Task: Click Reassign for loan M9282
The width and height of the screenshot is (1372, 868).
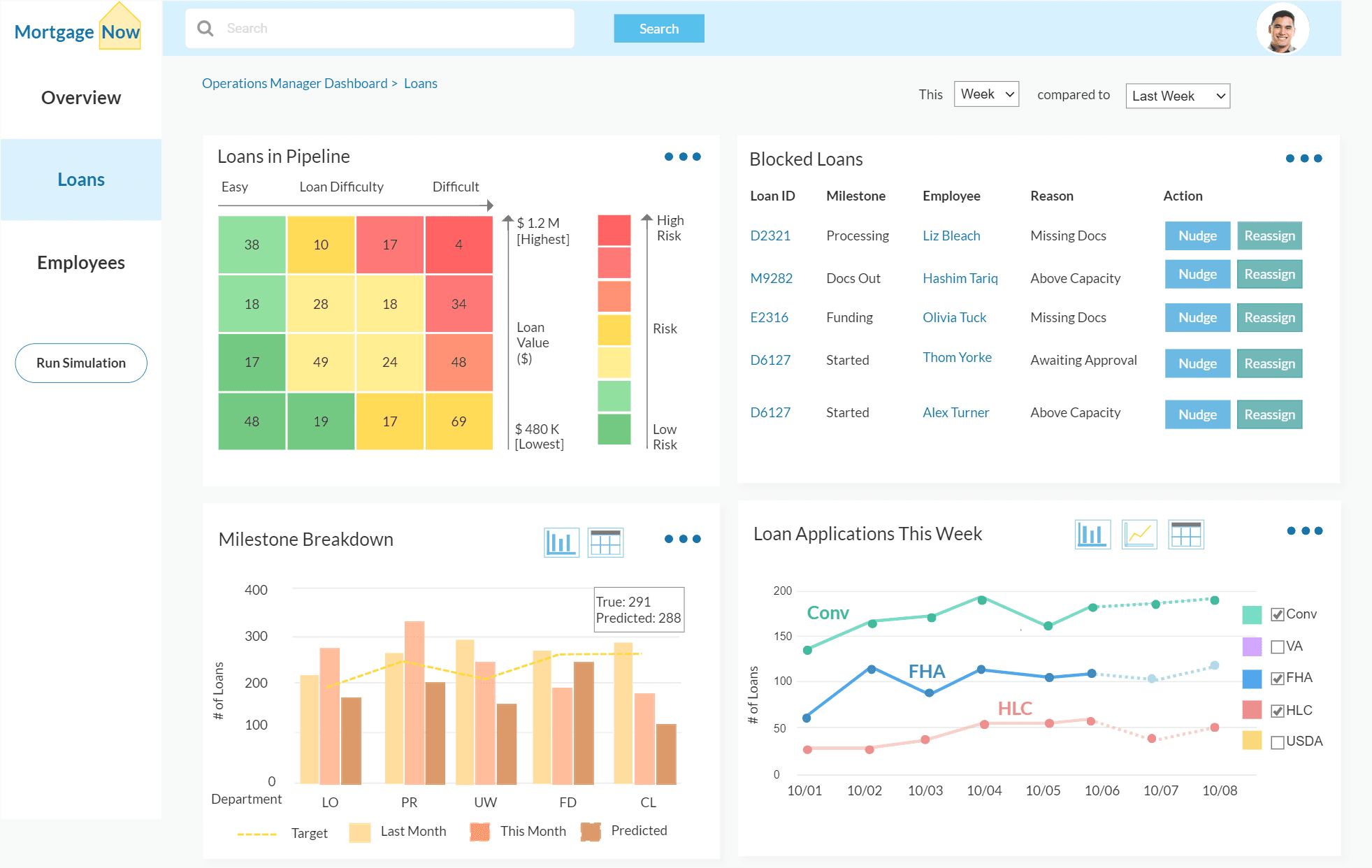Action: click(x=1269, y=275)
